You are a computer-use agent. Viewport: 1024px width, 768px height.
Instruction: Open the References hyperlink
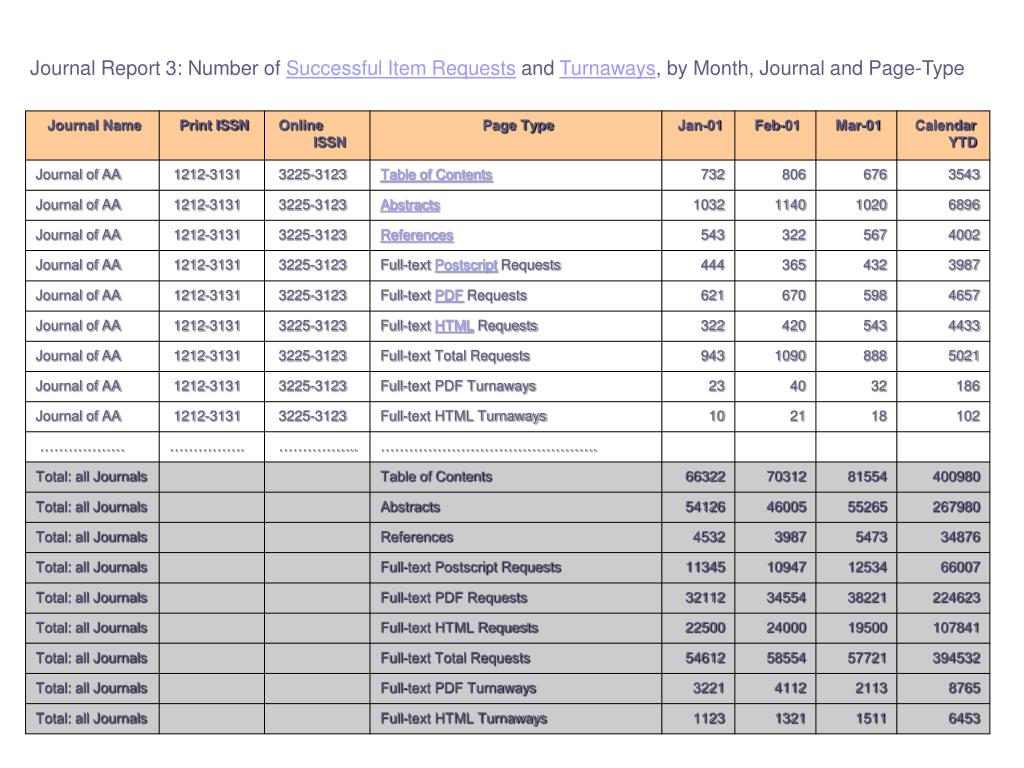click(417, 235)
